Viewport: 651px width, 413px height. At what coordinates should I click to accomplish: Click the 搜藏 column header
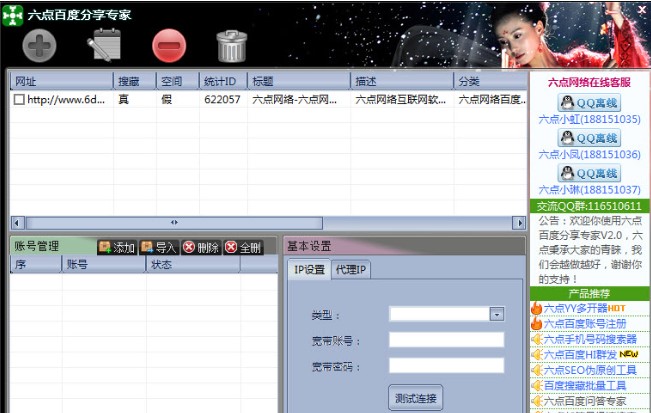[x=135, y=81]
